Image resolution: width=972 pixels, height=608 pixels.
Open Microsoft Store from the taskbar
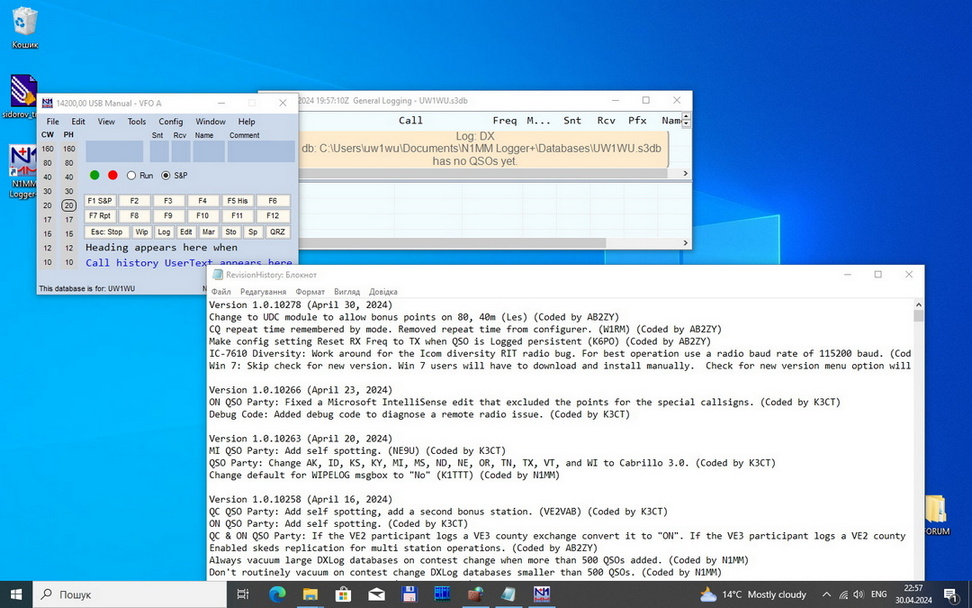[x=343, y=594]
